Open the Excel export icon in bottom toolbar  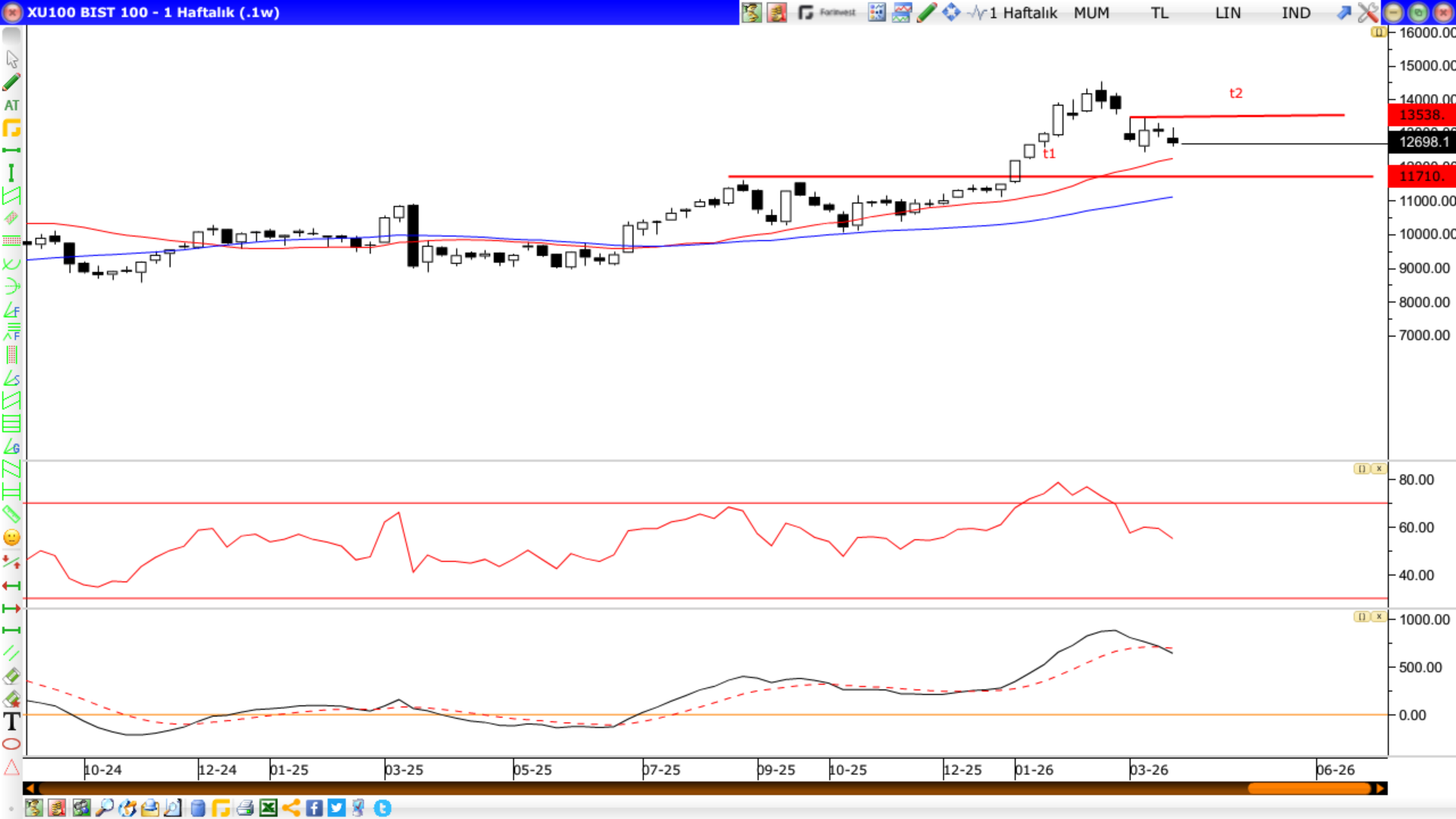pos(268,808)
